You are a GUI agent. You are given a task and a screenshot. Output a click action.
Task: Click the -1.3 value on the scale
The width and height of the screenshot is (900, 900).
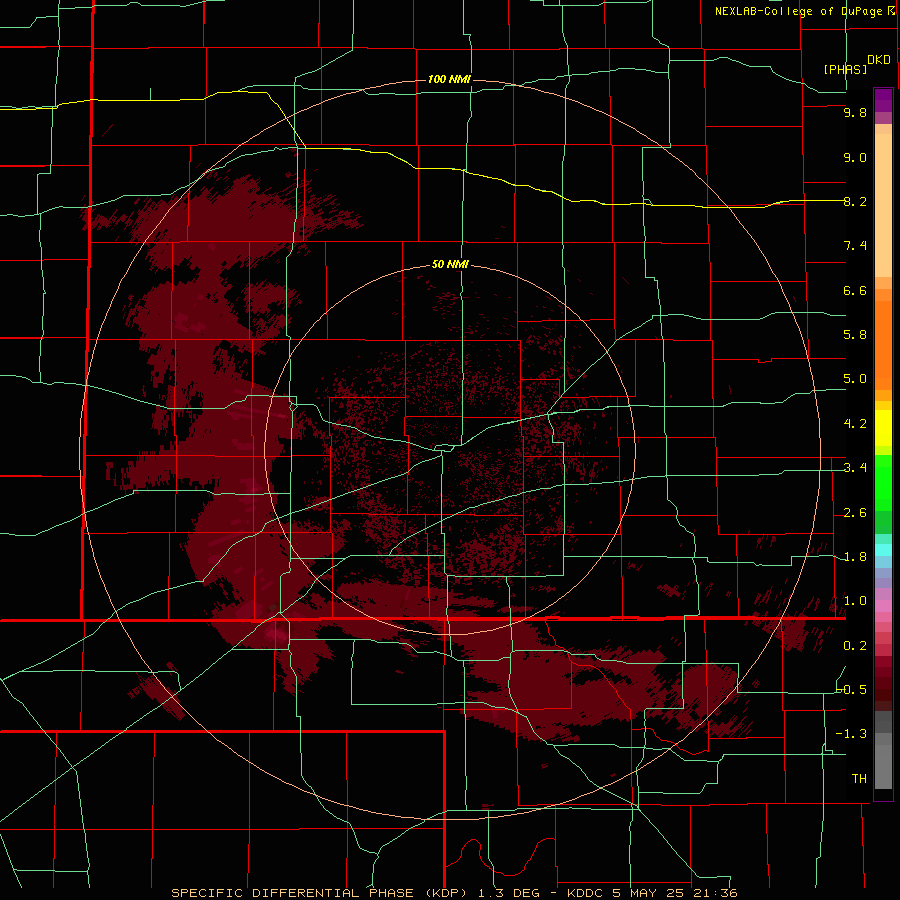851,734
